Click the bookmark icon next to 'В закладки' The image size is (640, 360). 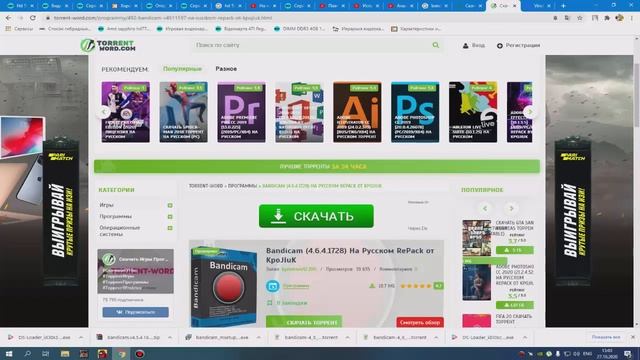tap(269, 303)
